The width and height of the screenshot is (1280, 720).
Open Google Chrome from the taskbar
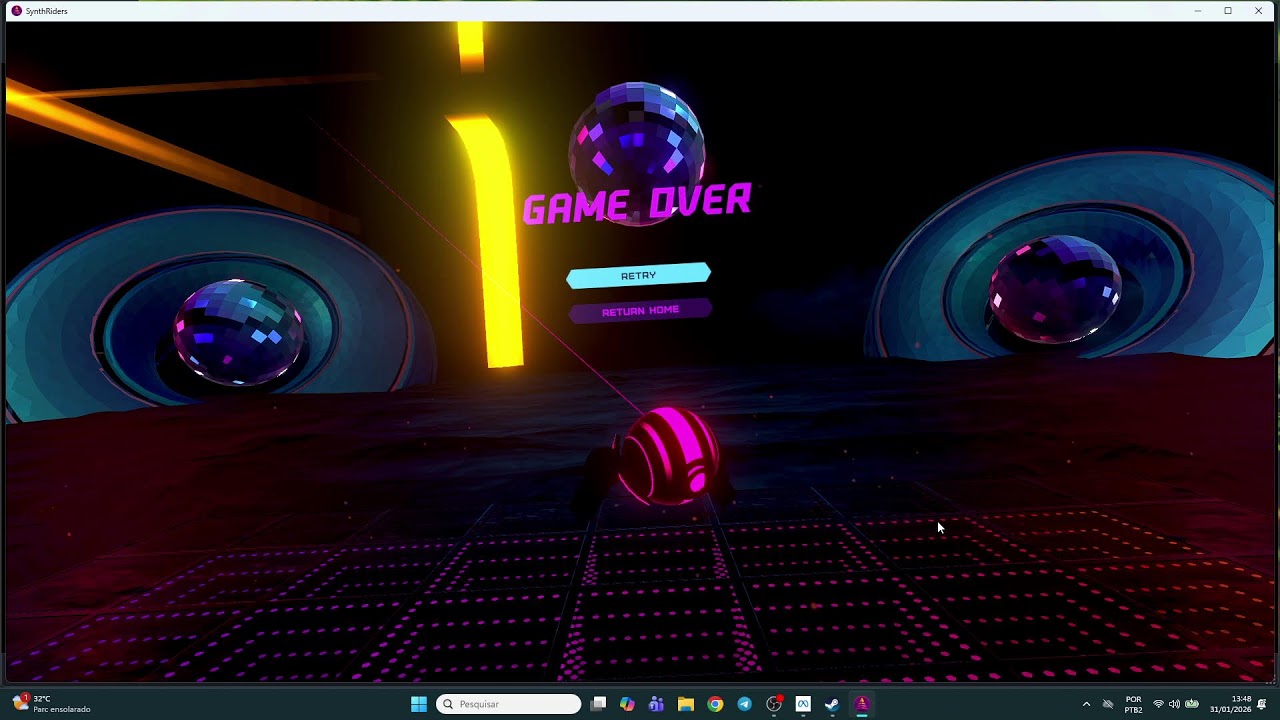point(715,704)
